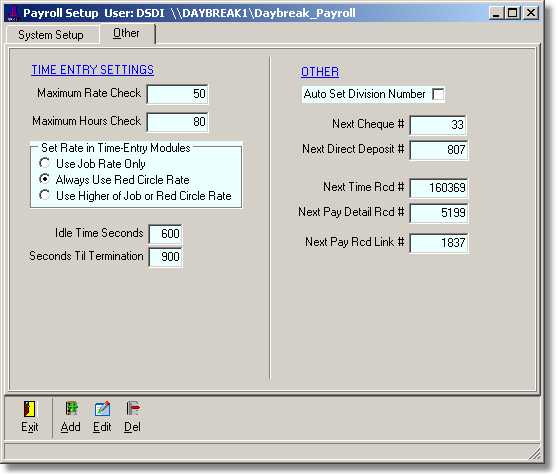Select Use Job Rate Only option
557x476 pixels.
44,163
